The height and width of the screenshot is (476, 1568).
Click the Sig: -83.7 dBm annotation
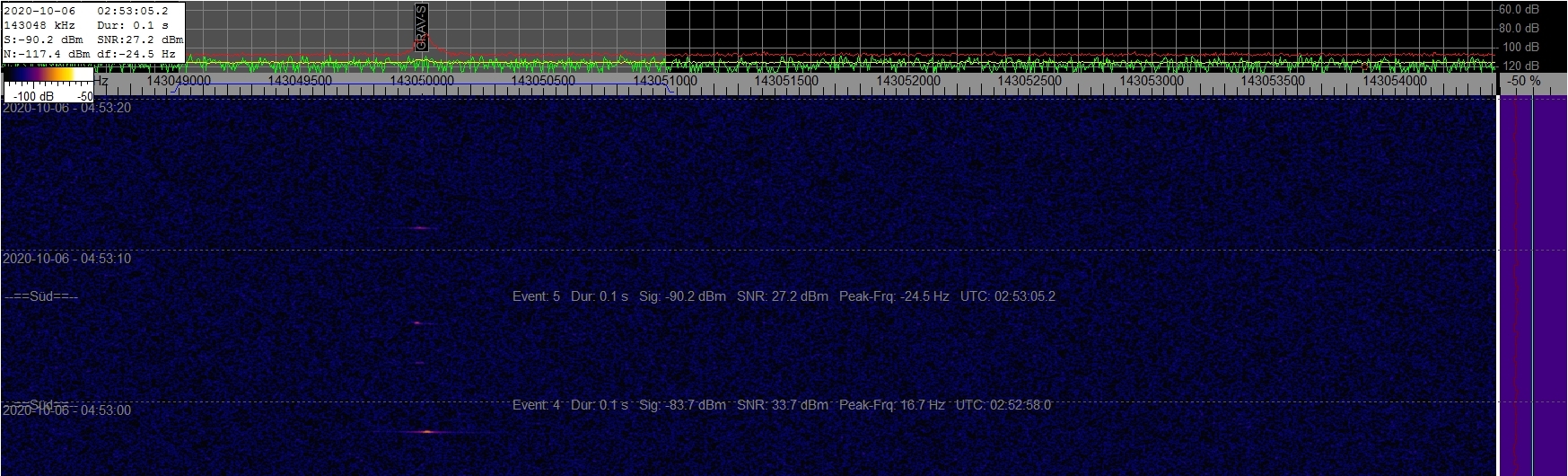pyautogui.click(x=682, y=405)
